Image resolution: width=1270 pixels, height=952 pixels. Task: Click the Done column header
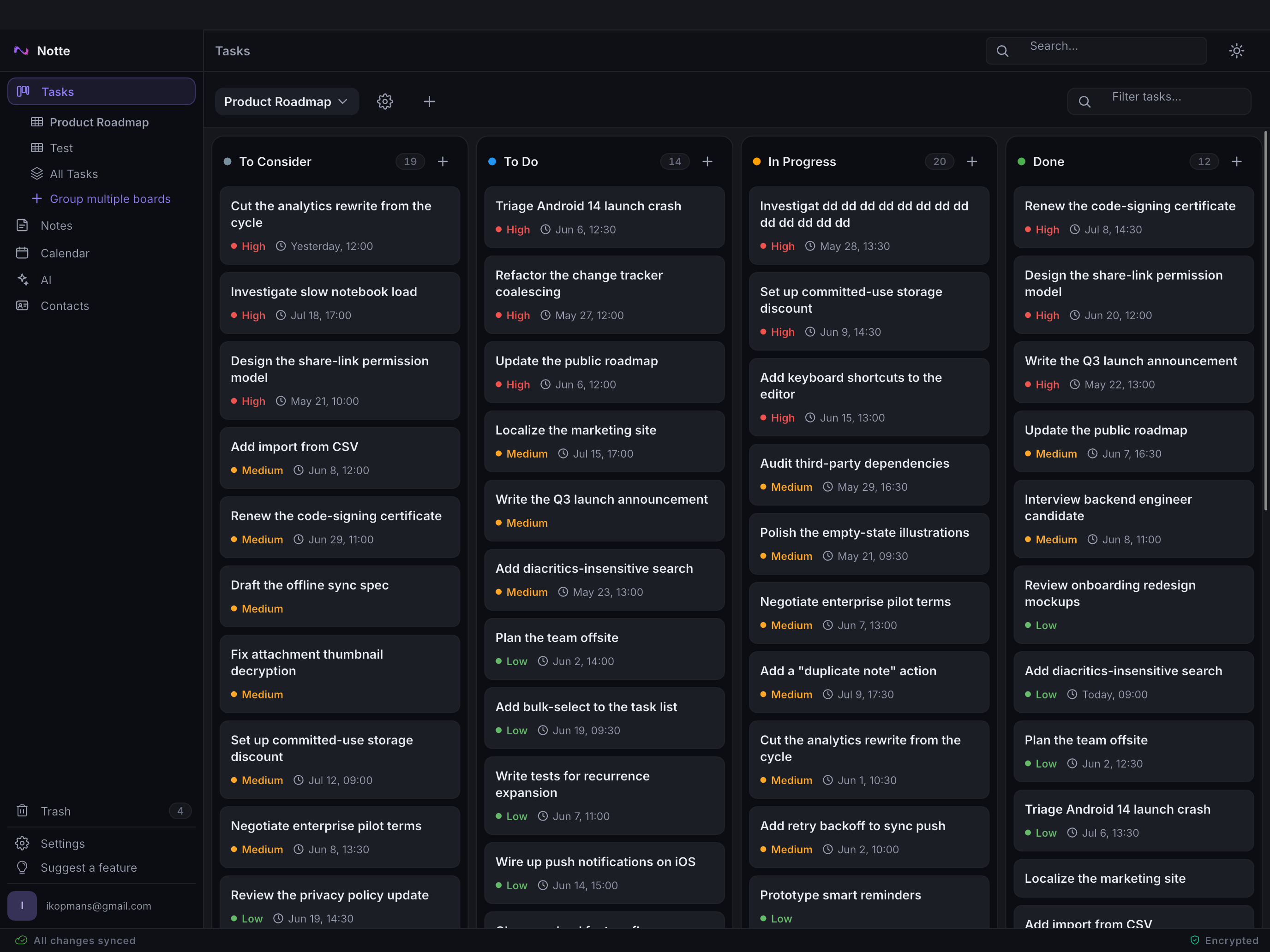tap(1048, 162)
